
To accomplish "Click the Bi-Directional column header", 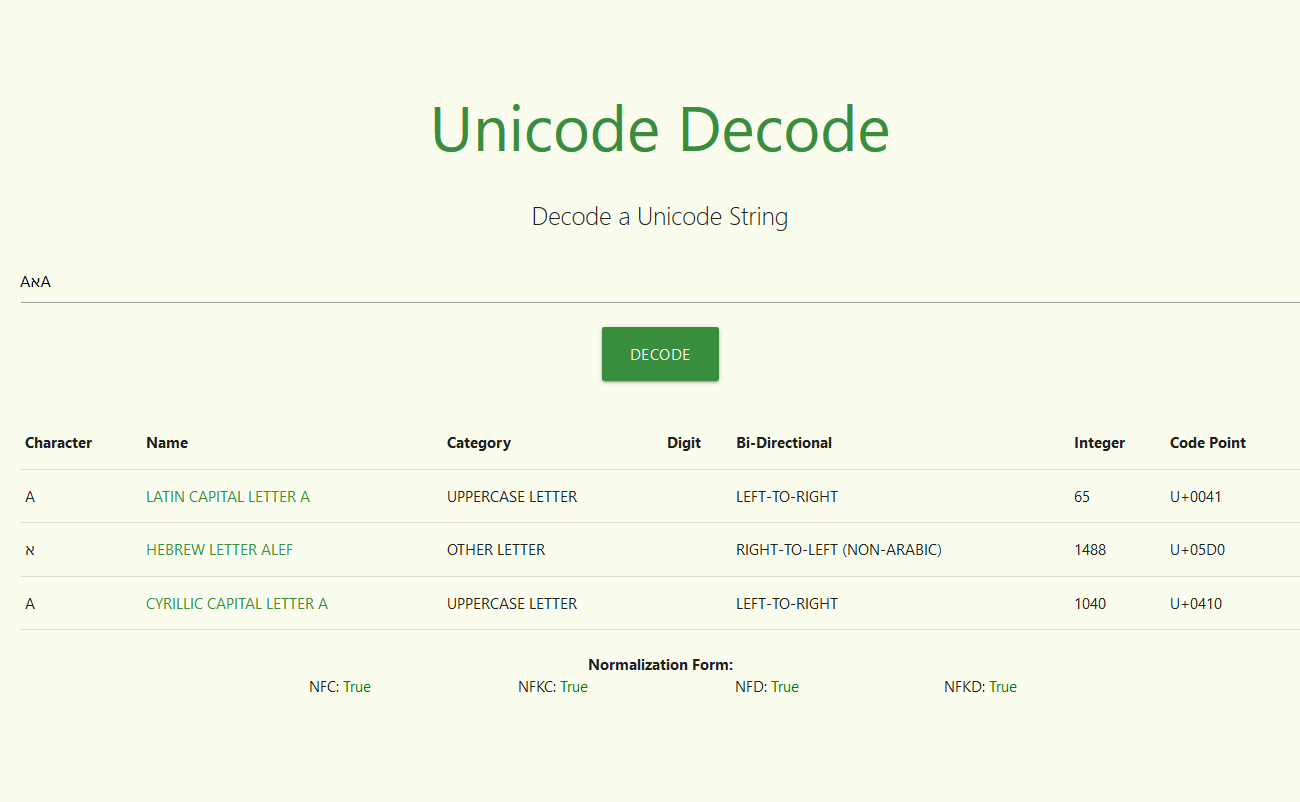I will [x=783, y=442].
